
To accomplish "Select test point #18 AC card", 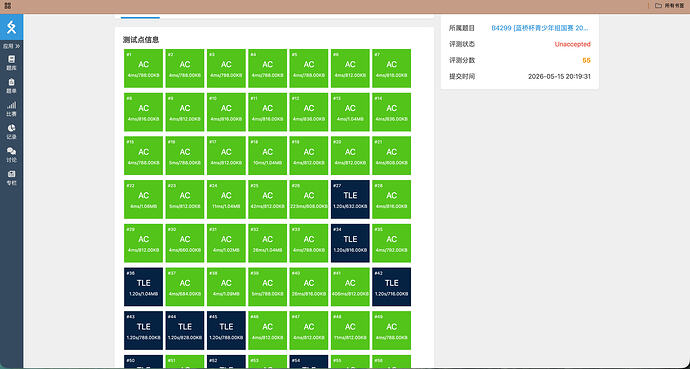I will coord(268,156).
